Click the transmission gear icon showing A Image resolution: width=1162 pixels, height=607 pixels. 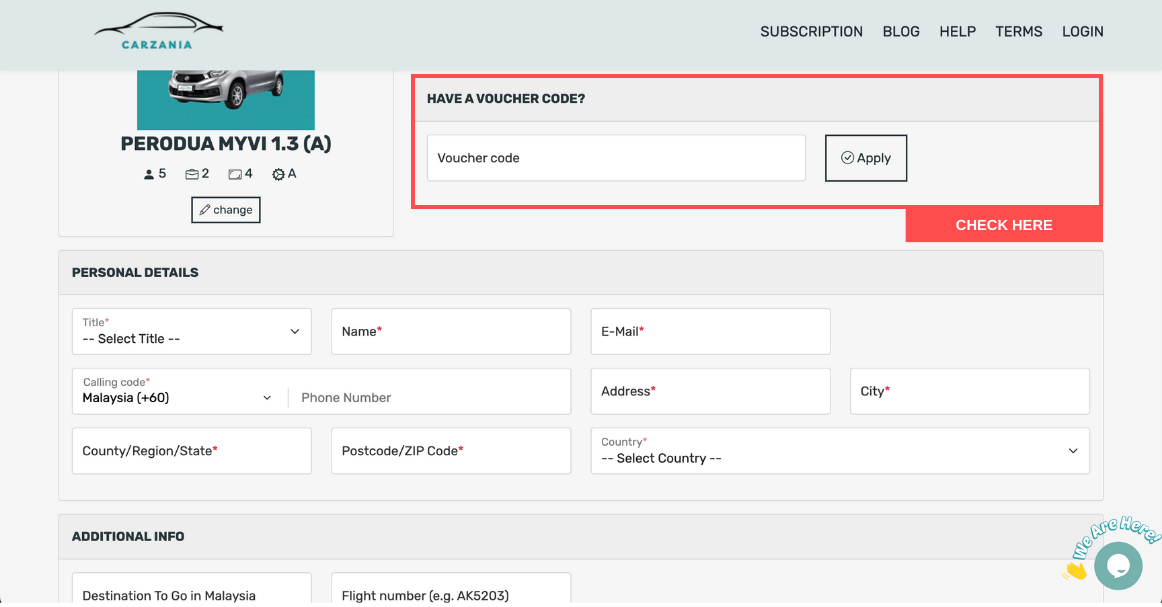tap(278, 174)
